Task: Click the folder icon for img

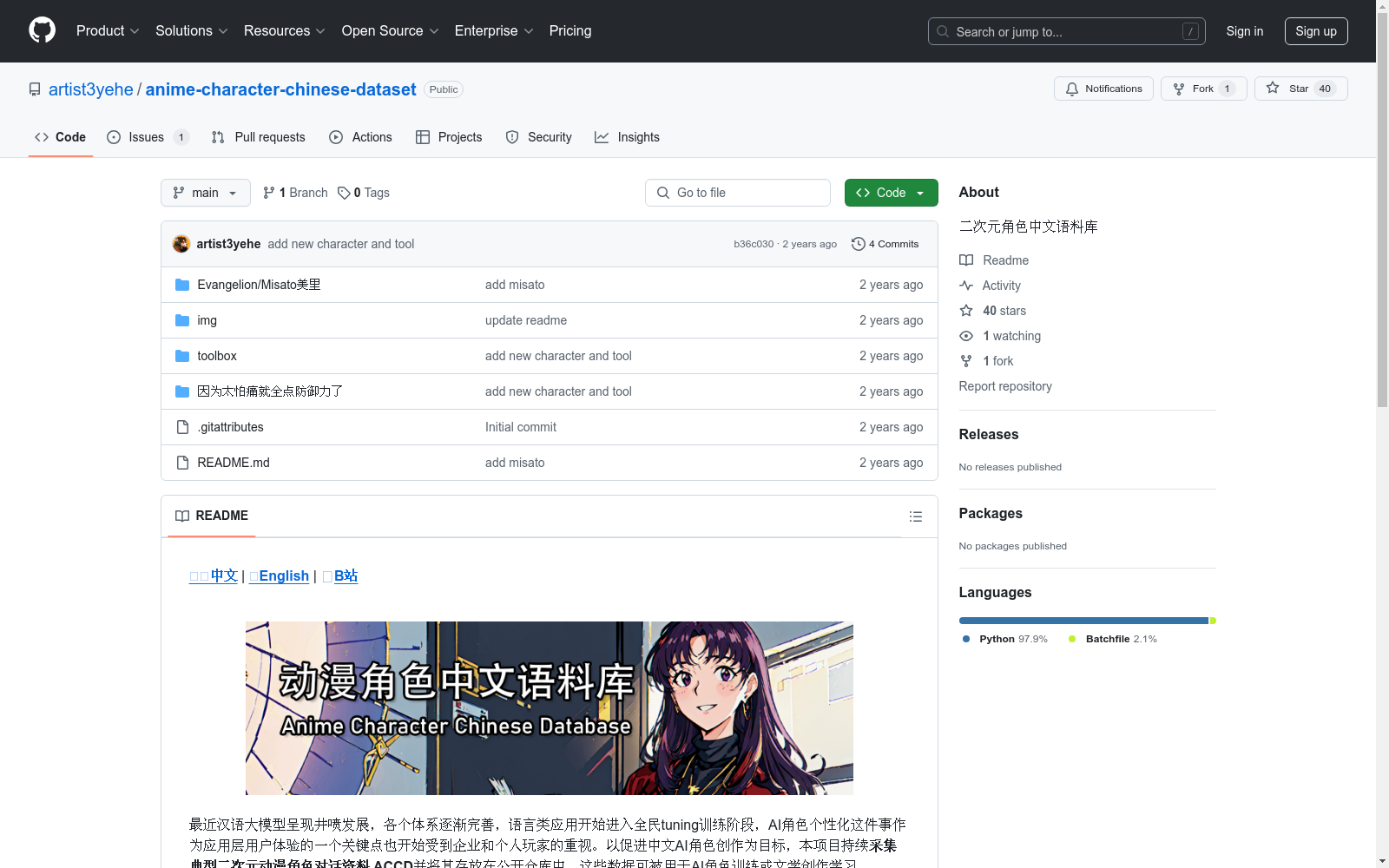Action: [182, 320]
